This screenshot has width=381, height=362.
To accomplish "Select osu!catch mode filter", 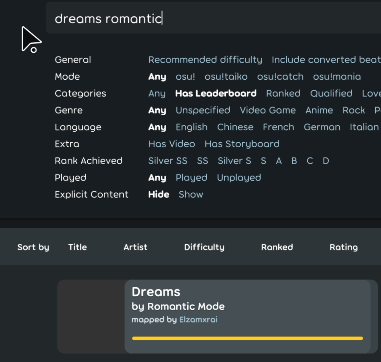I will point(280,77).
